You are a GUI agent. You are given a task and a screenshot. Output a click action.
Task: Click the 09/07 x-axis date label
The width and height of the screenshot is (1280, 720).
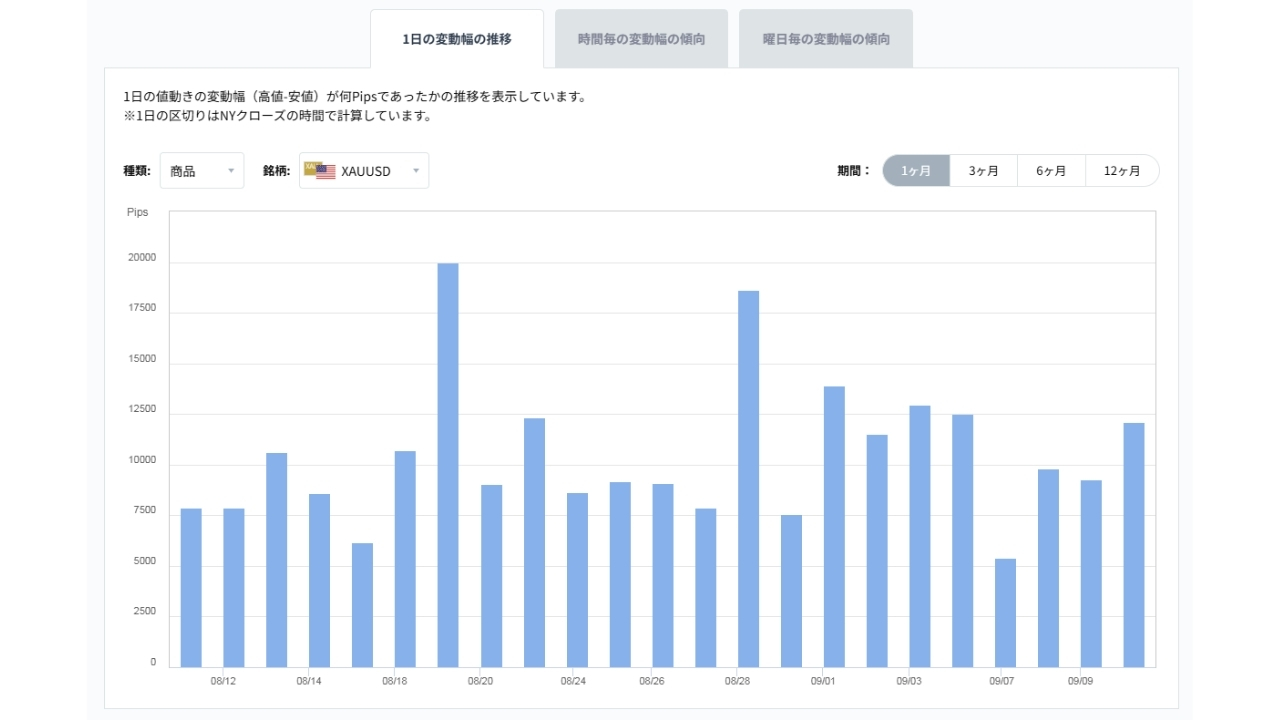coord(1002,681)
